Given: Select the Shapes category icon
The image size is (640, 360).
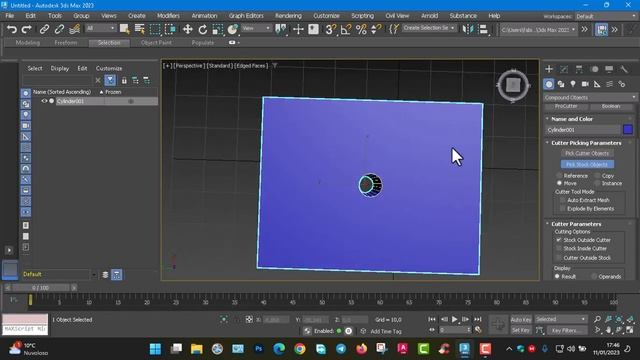Looking at the screenshot, I should tap(561, 84).
